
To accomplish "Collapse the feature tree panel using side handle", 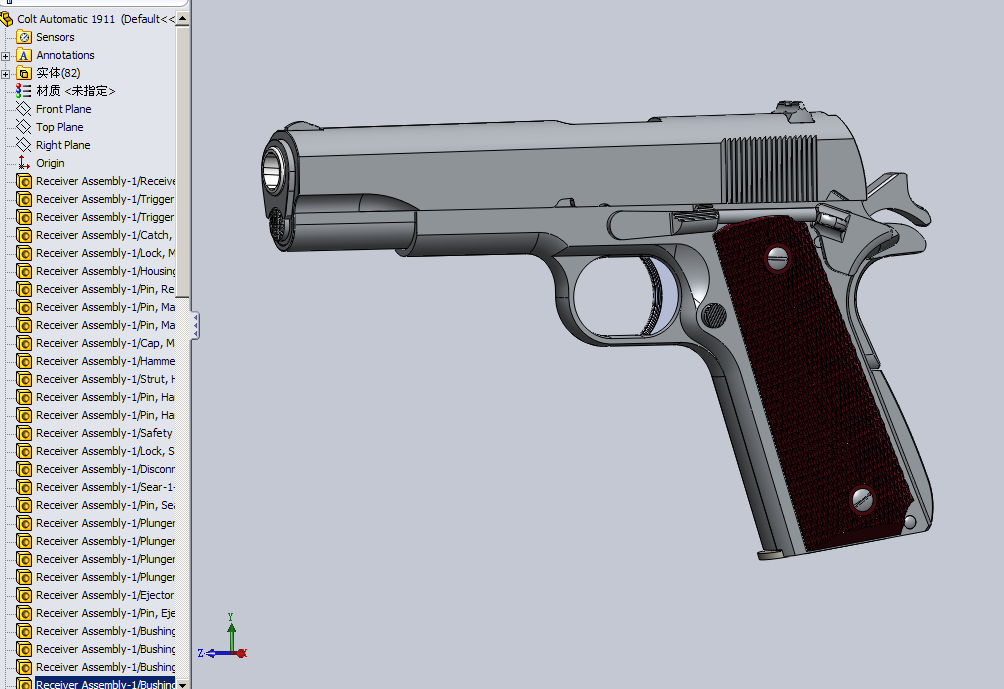I will tap(195, 326).
